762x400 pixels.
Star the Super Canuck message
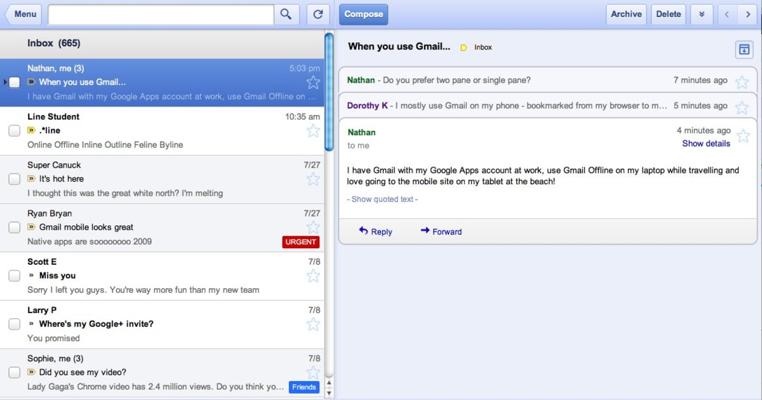click(x=313, y=179)
